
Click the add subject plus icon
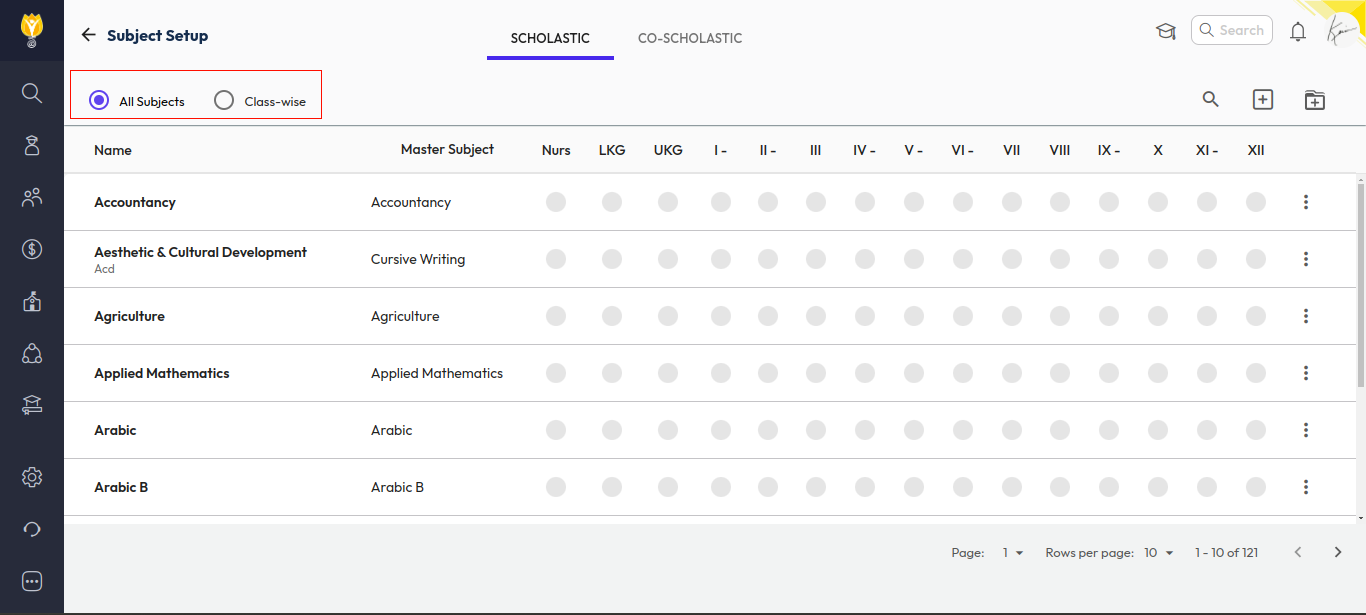pos(1263,99)
